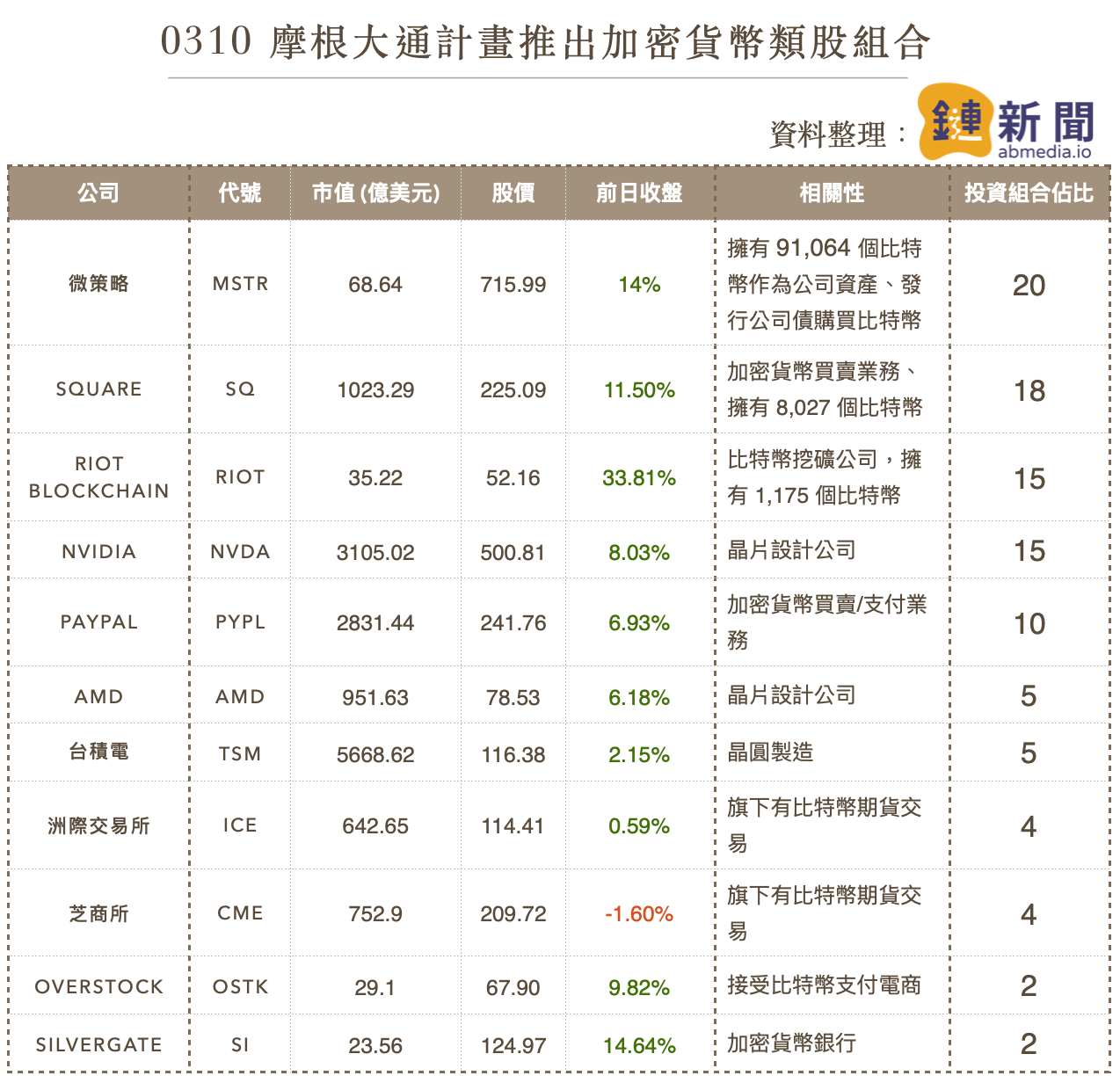Screen dimensions: 1120x1083
Task: Select the NVDA ticker cell
Action: 240,551
